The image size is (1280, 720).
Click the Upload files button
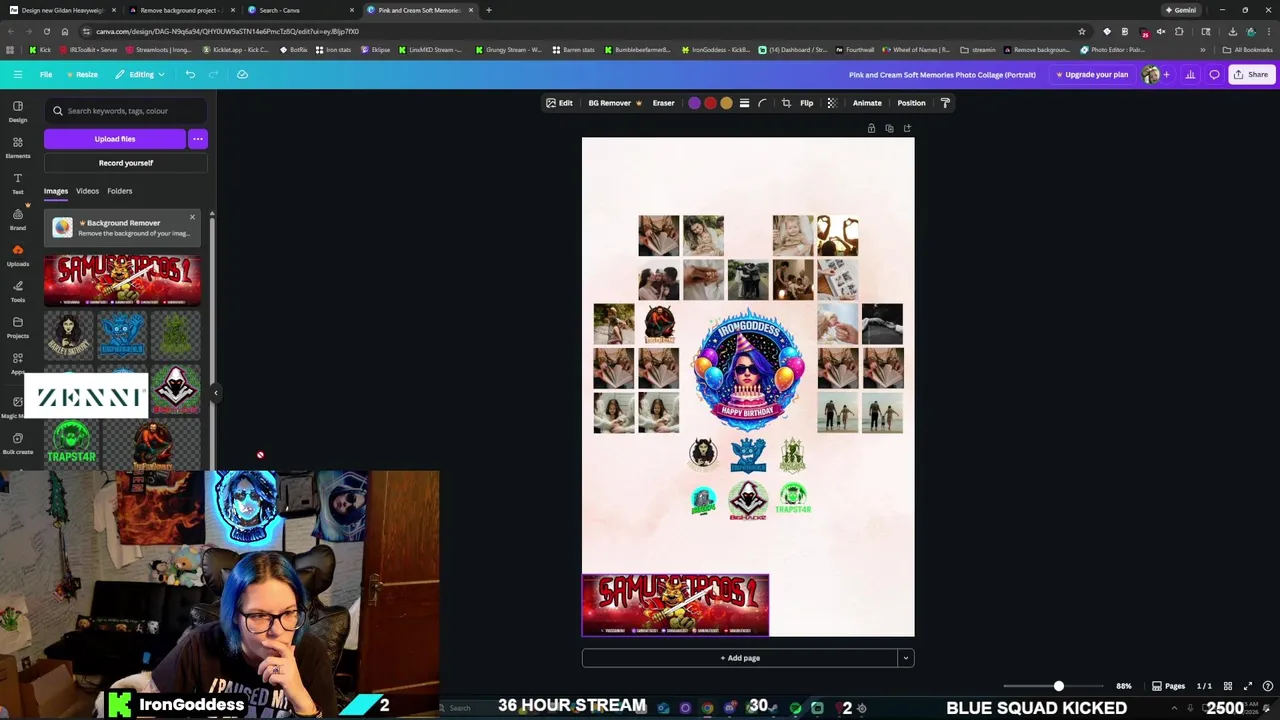point(115,139)
